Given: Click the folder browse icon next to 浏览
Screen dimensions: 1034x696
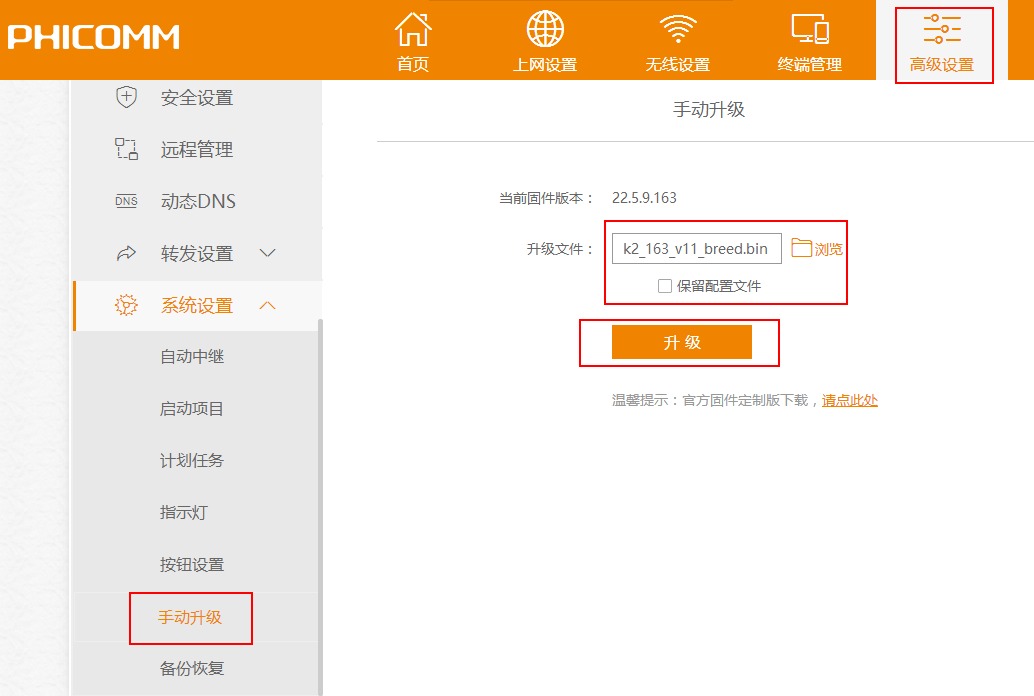Looking at the screenshot, I should click(x=802, y=248).
